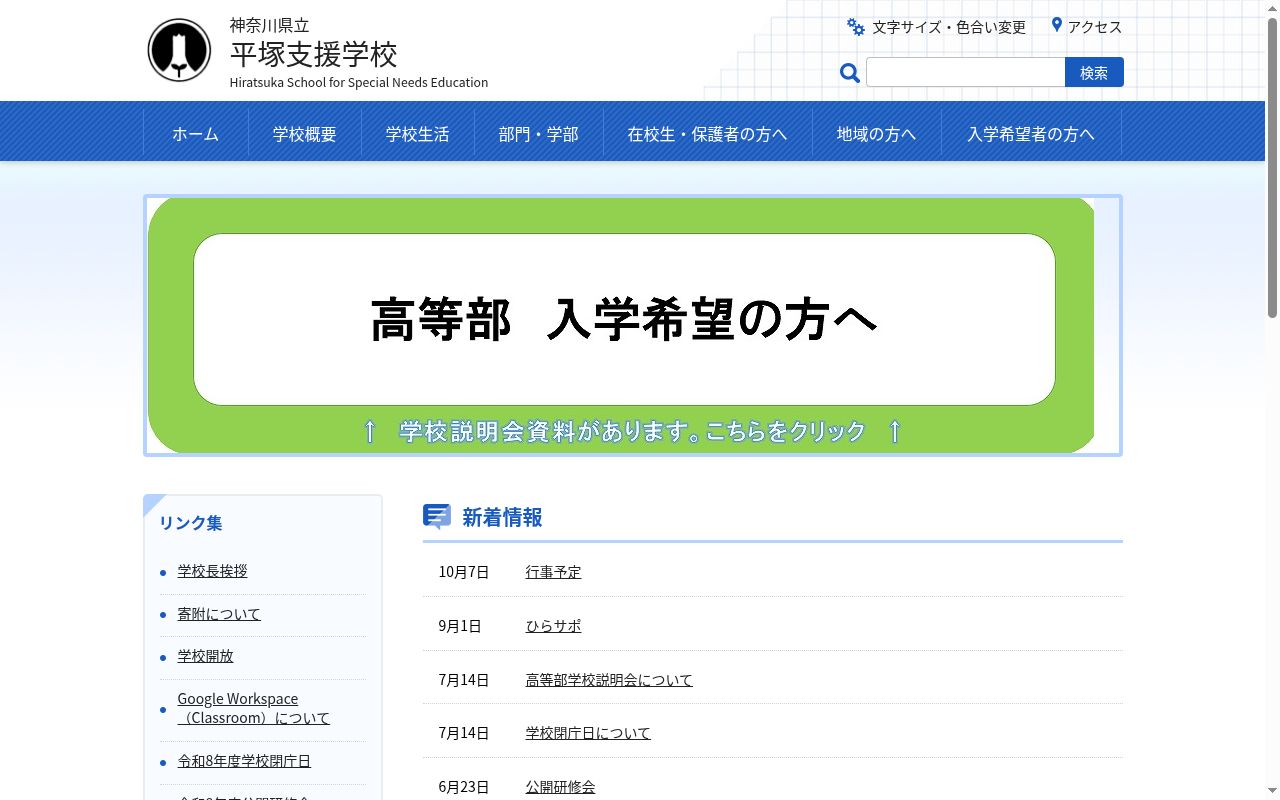Open 寄附について sidebar link

(219, 614)
